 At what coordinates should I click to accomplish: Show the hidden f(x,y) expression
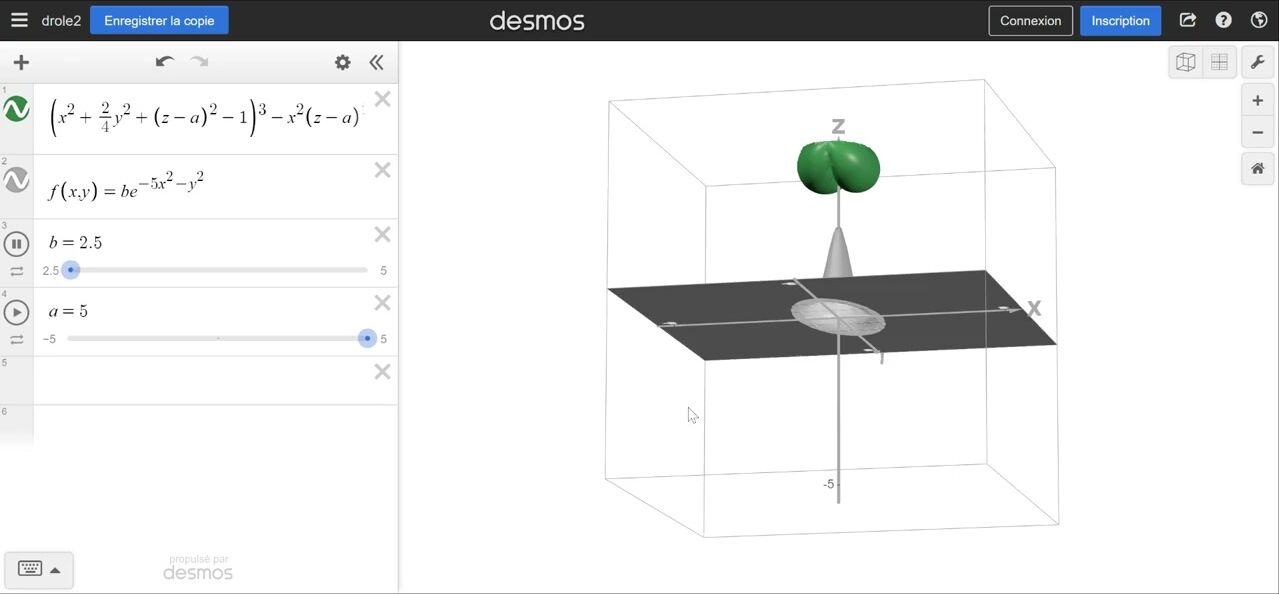[x=17, y=181]
